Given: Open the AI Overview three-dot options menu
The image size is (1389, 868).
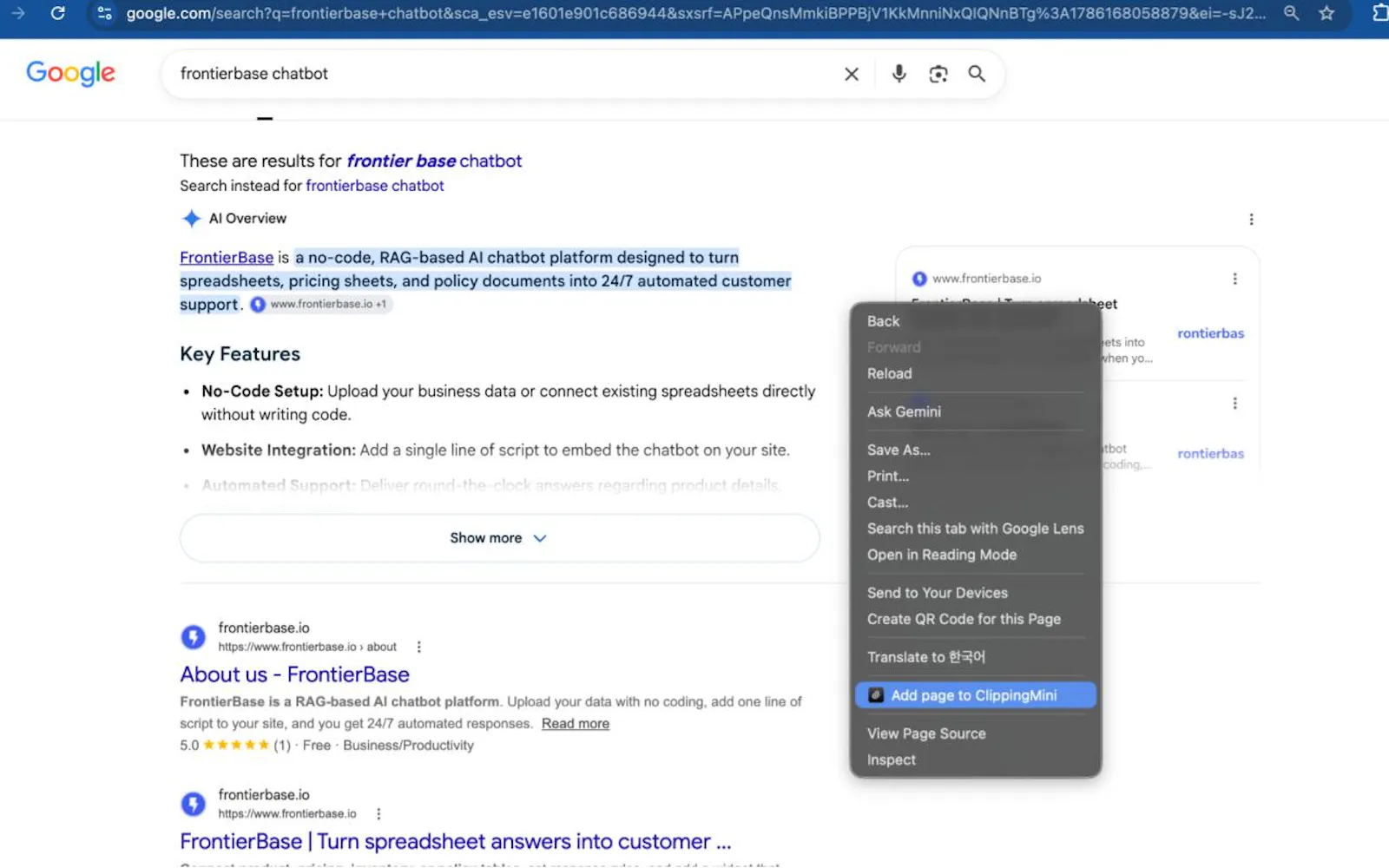Looking at the screenshot, I should (x=1251, y=220).
